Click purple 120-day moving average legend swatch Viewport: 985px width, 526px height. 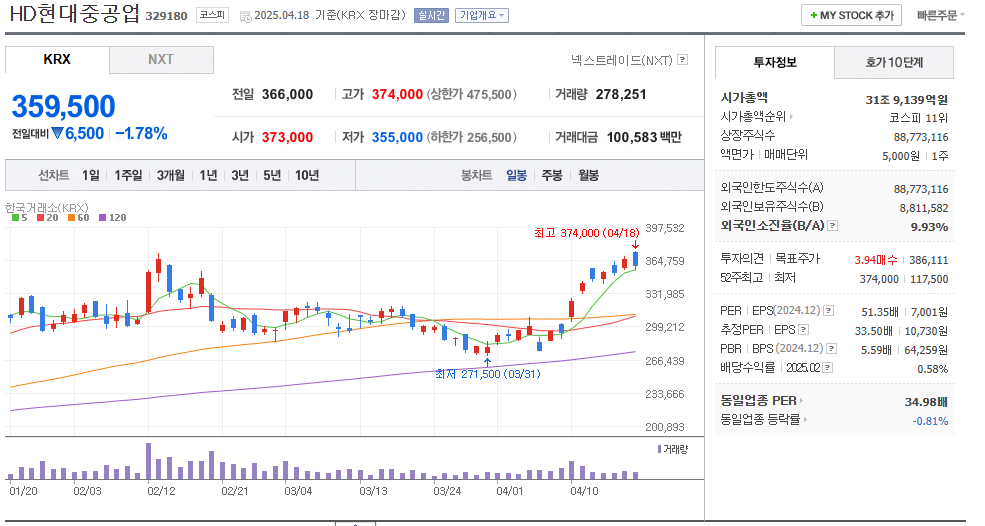pyautogui.click(x=102, y=218)
